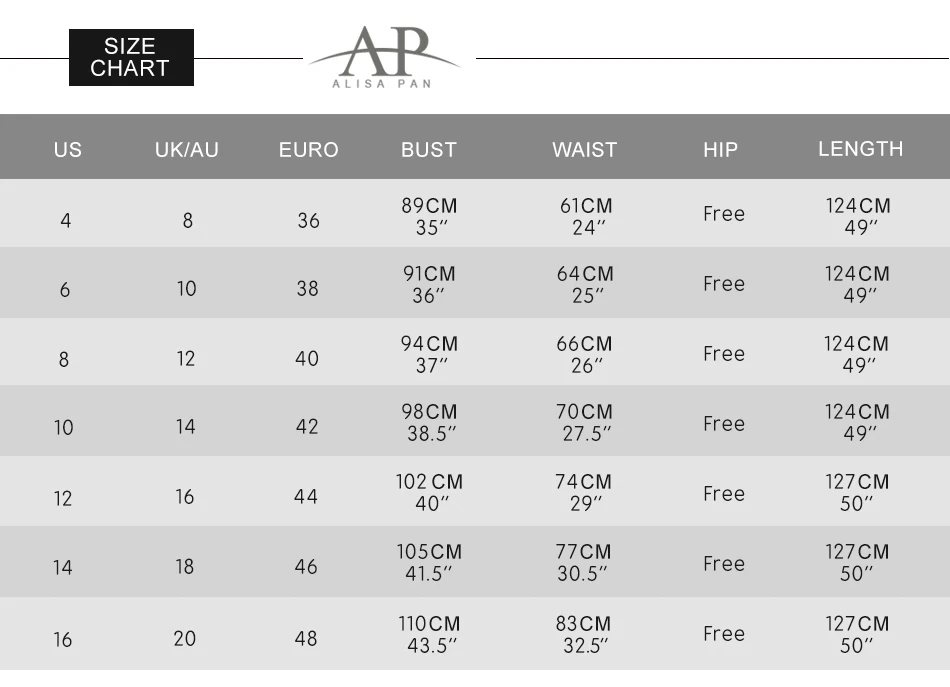The image size is (950, 687).
Task: Click EURO size 40 cell
Action: pyautogui.click(x=307, y=358)
